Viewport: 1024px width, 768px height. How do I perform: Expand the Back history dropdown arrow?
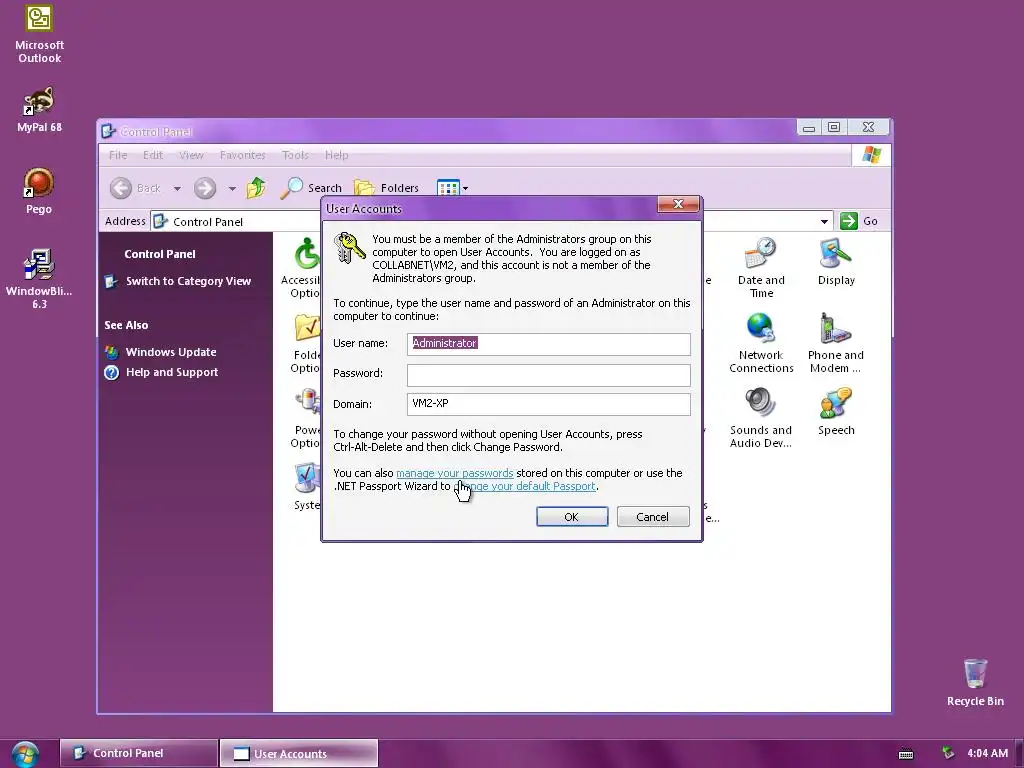tap(177, 189)
